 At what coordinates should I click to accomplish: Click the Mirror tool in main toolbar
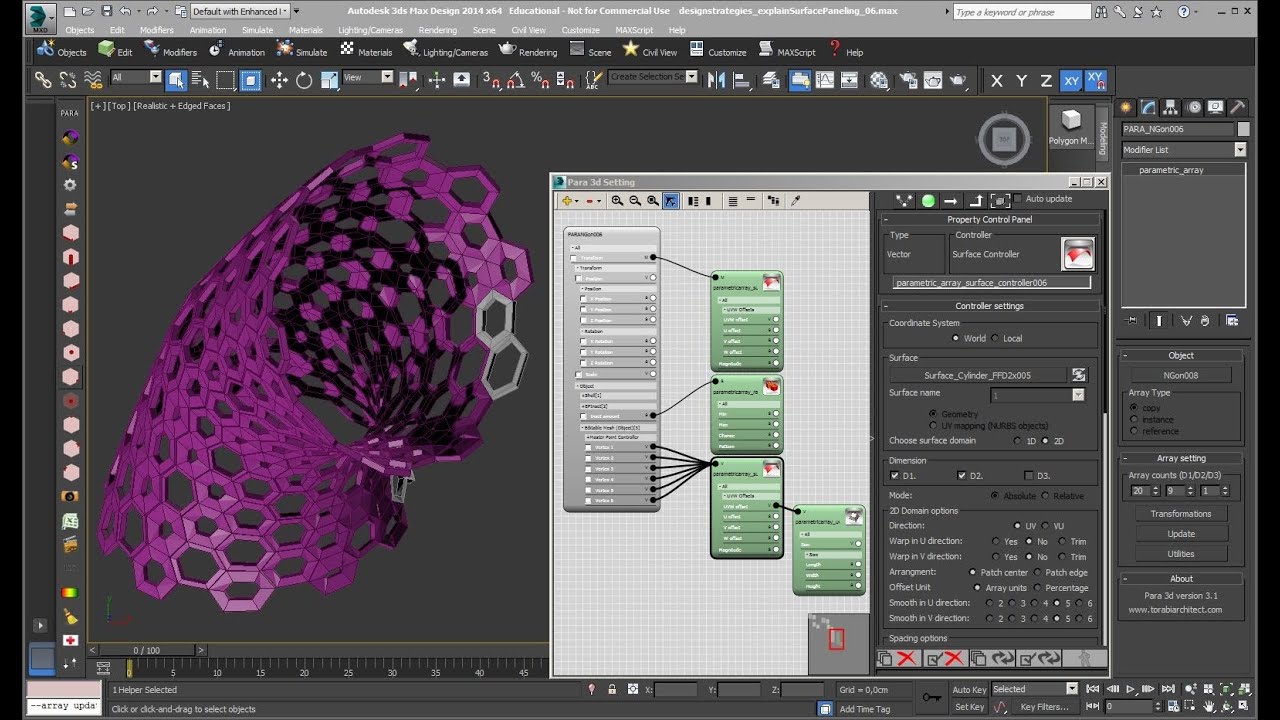717,80
